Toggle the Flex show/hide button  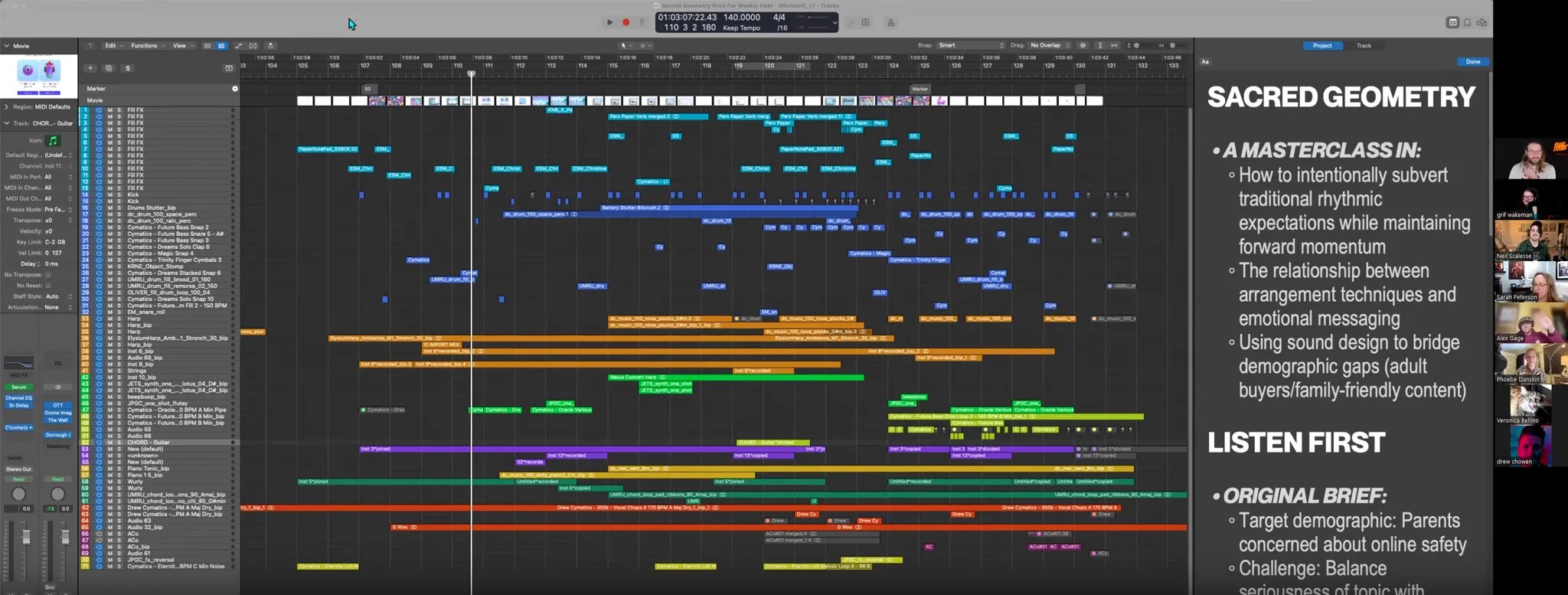pos(253,46)
